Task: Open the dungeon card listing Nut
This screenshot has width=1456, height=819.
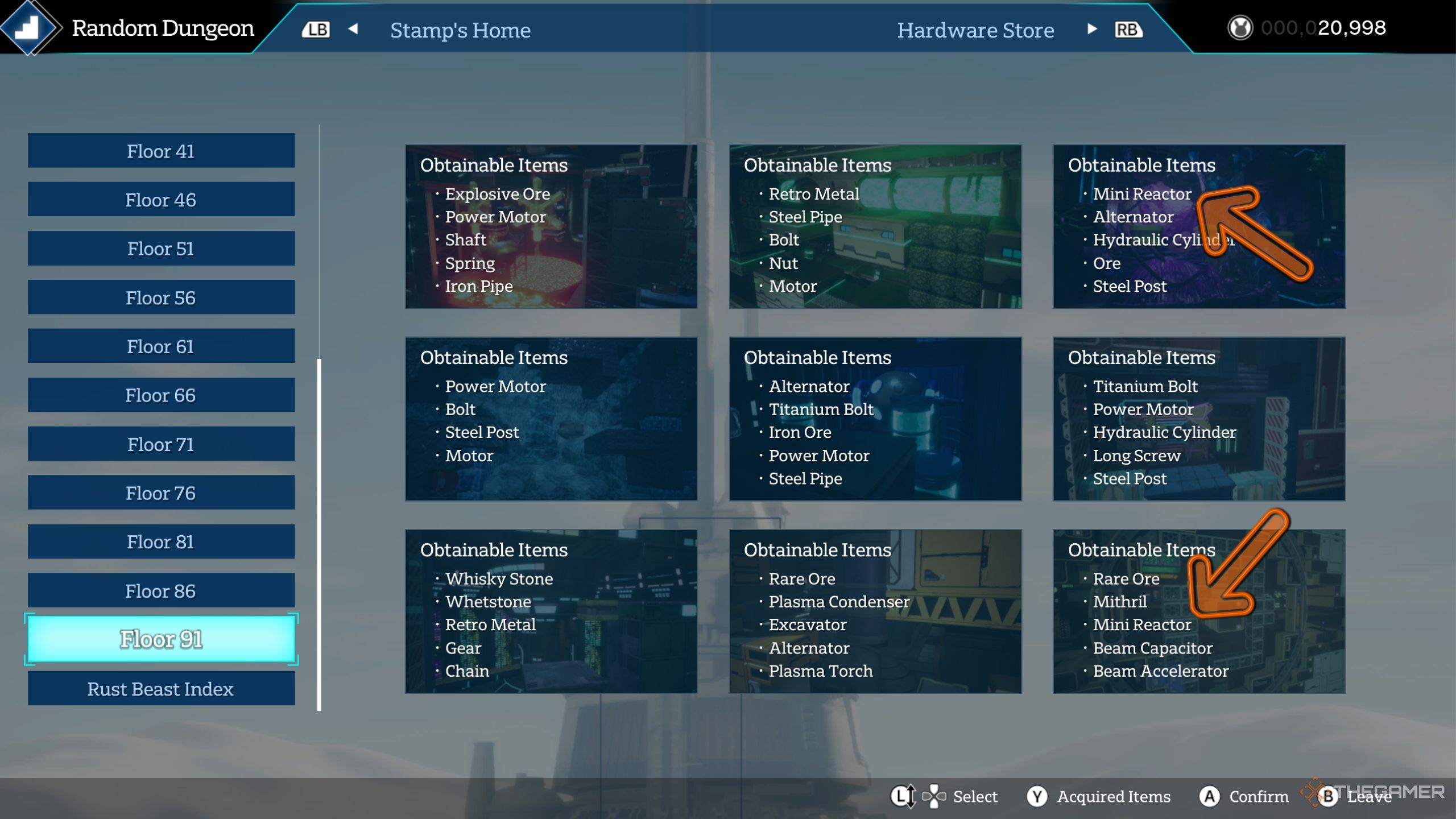Action: tap(875, 226)
